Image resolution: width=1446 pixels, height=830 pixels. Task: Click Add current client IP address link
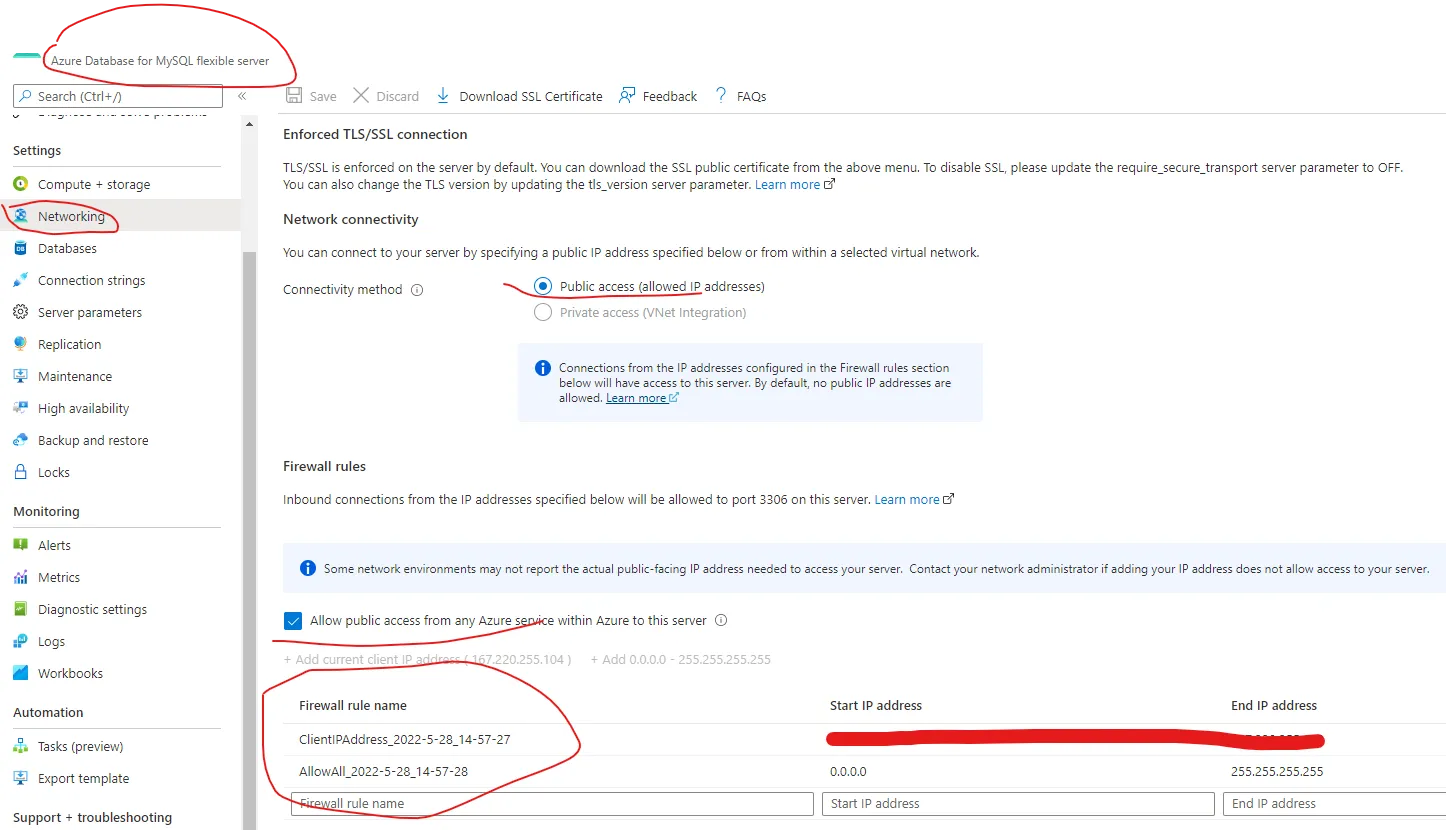[x=428, y=660]
